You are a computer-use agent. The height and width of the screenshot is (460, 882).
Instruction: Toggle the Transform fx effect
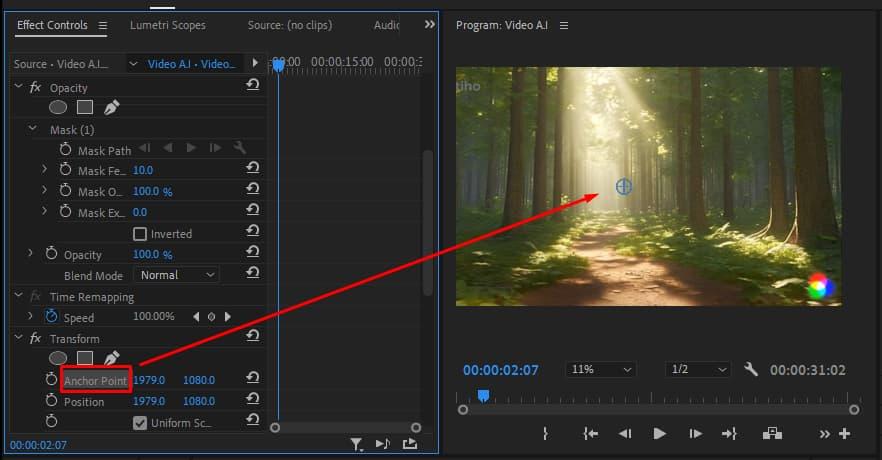click(x=35, y=338)
